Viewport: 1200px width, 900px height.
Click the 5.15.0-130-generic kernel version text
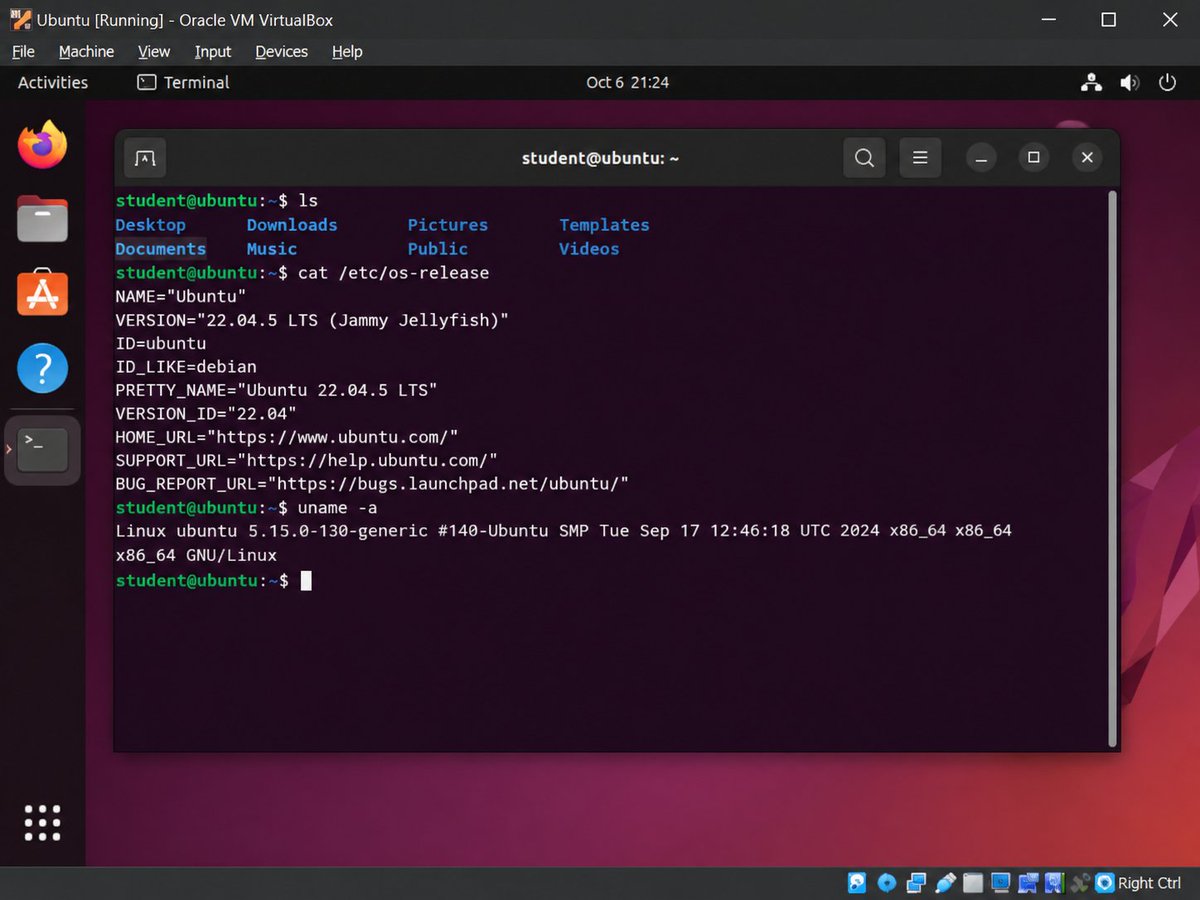(337, 531)
